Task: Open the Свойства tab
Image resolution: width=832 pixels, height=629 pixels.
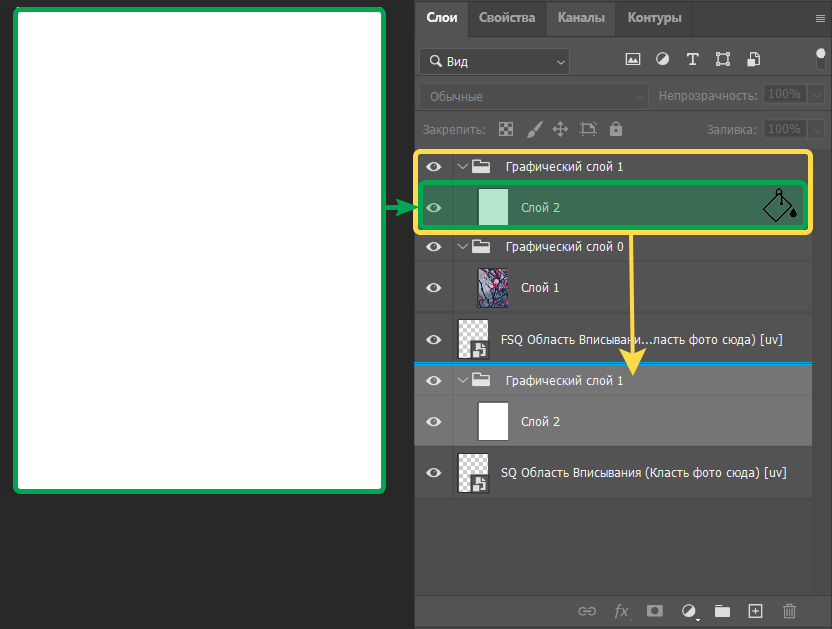Action: 506,17
